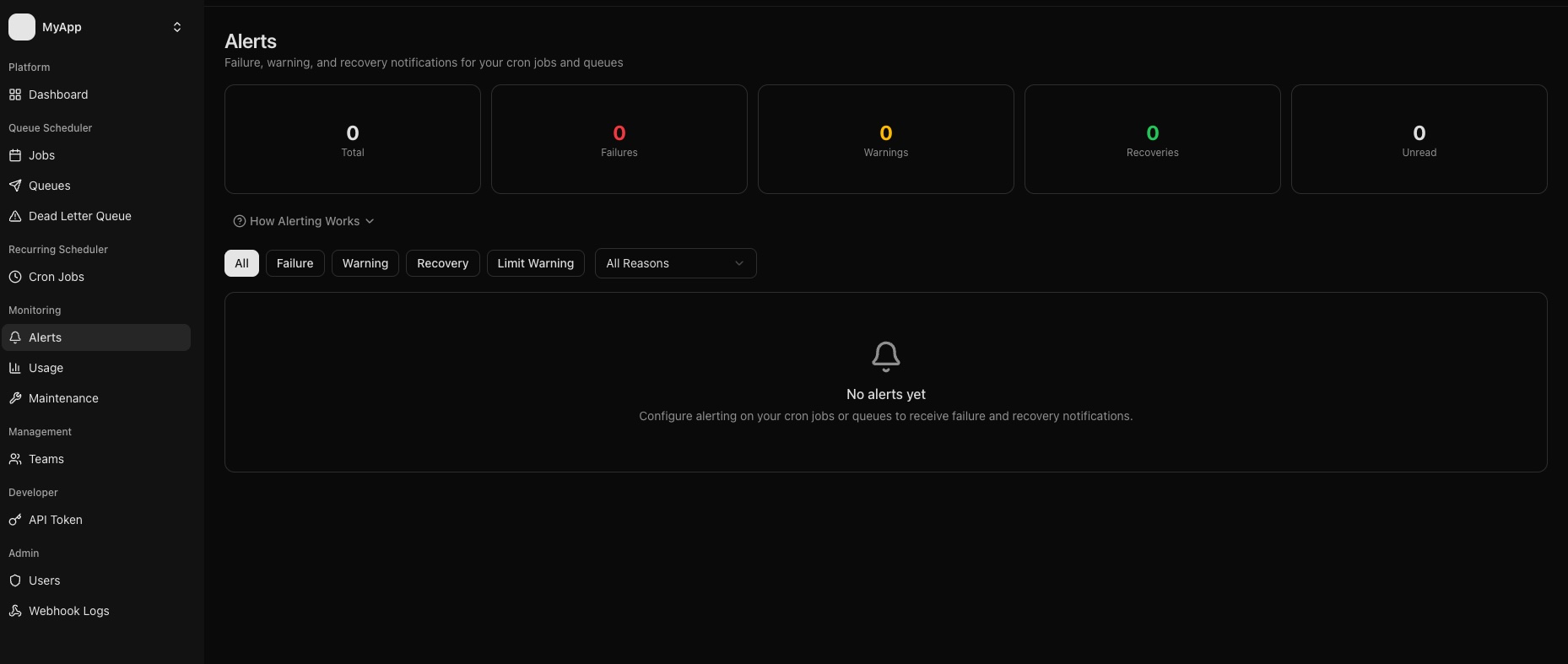
Task: Click the All Reasons dropdown chevron
Action: pos(739,263)
